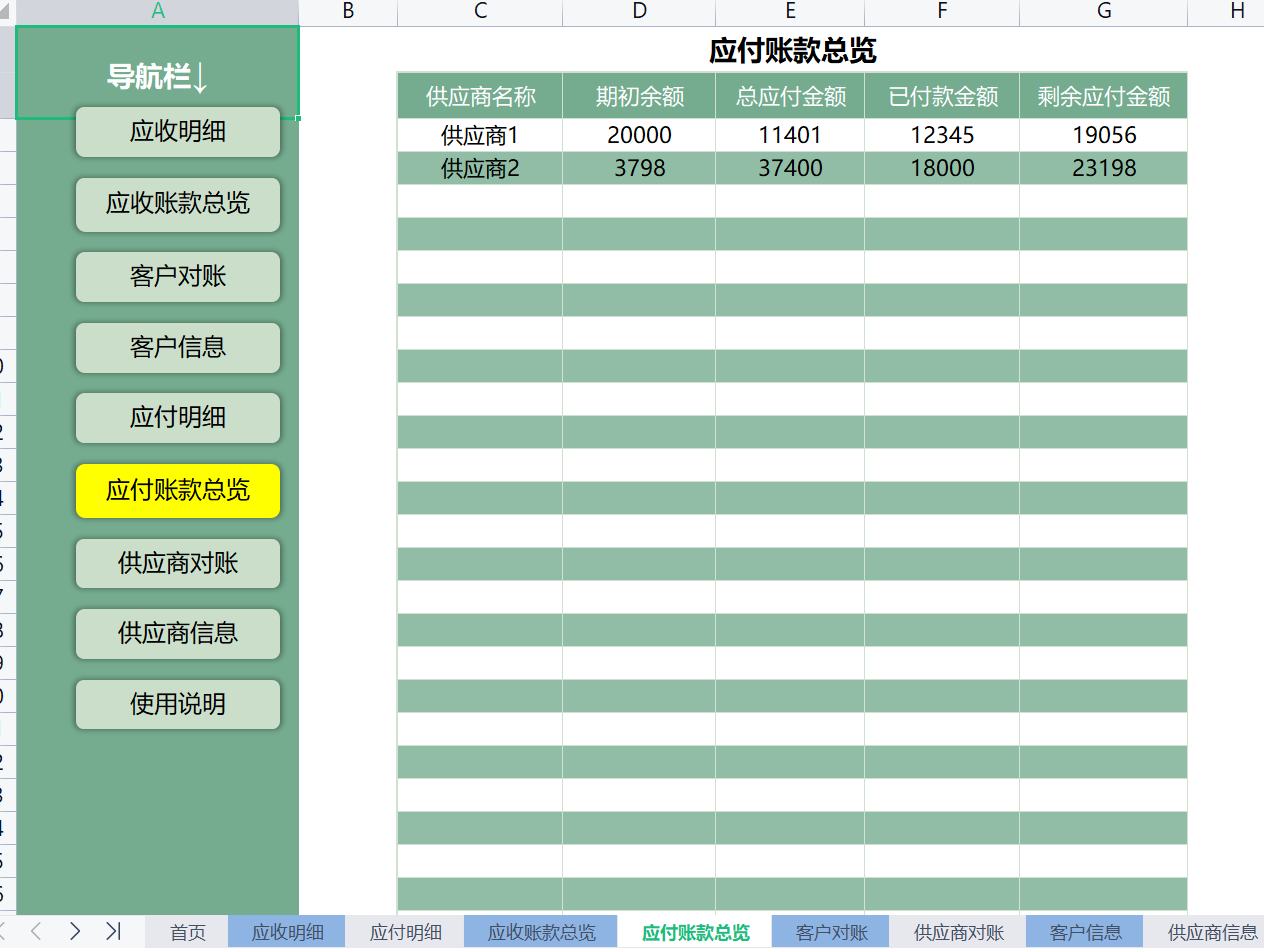Open 应收明细 from the navigation sidebar
The height and width of the screenshot is (948, 1264).
[177, 132]
